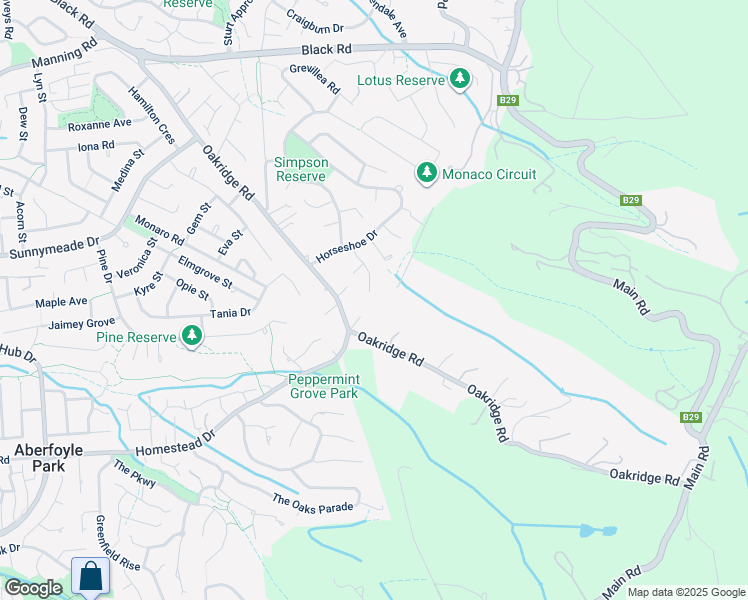This screenshot has width=748, height=600.
Task: Click The Oaks Parade street label
Action: [312, 504]
